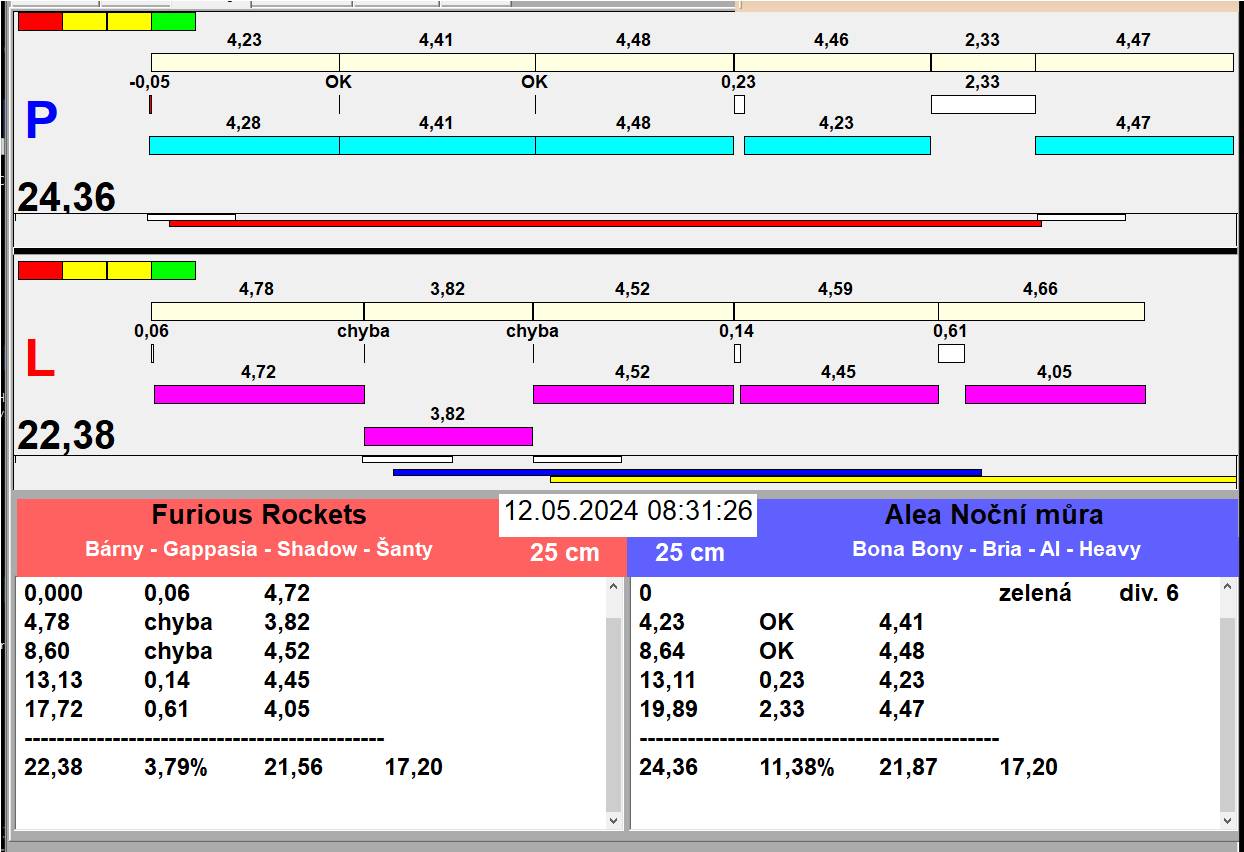
Task: Click the long red total-time bar in lane P
Action: pyautogui.click(x=605, y=223)
